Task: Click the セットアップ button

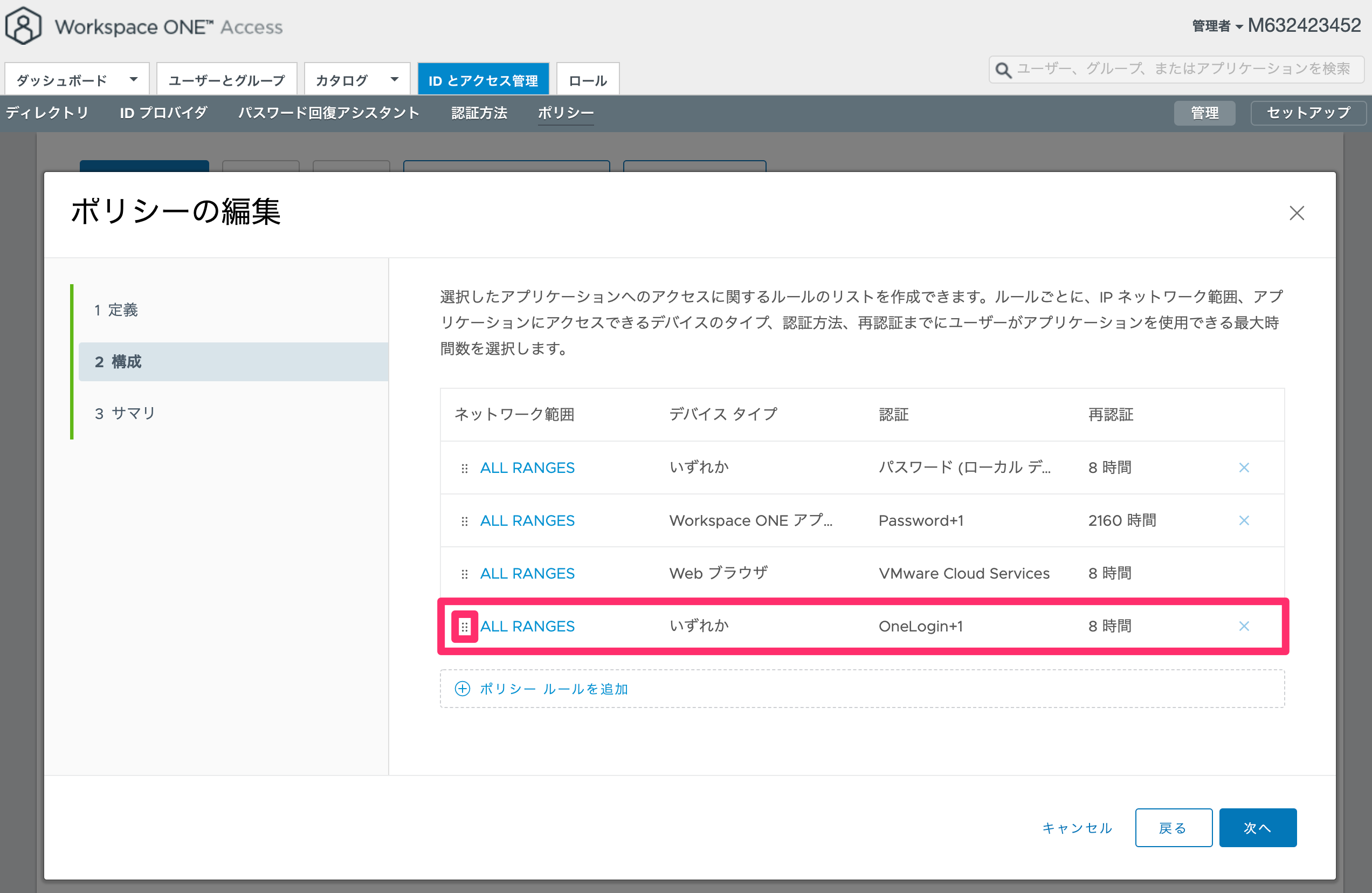Action: (1308, 113)
